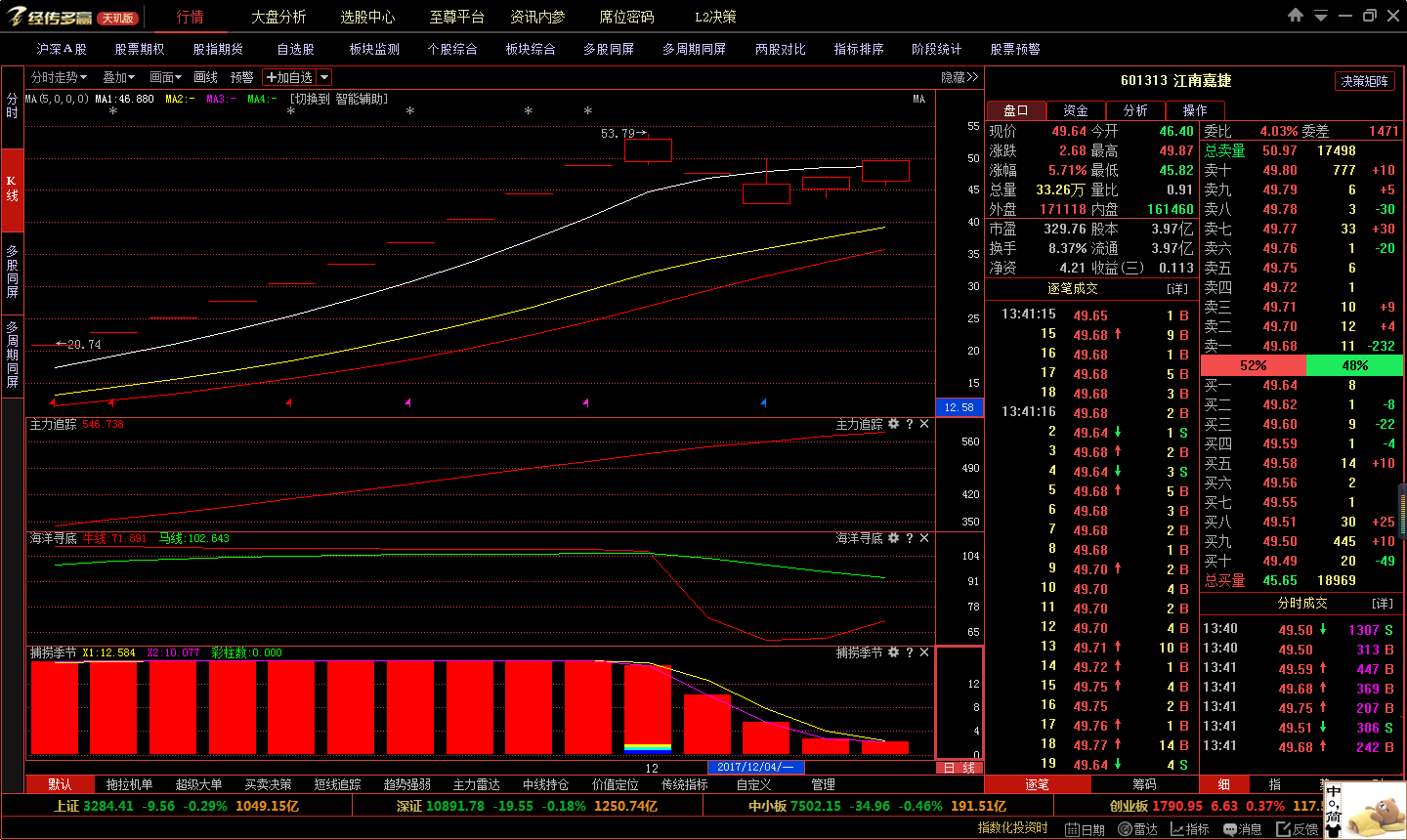Toggle 筹码 chip distribution view

pos(1144,784)
